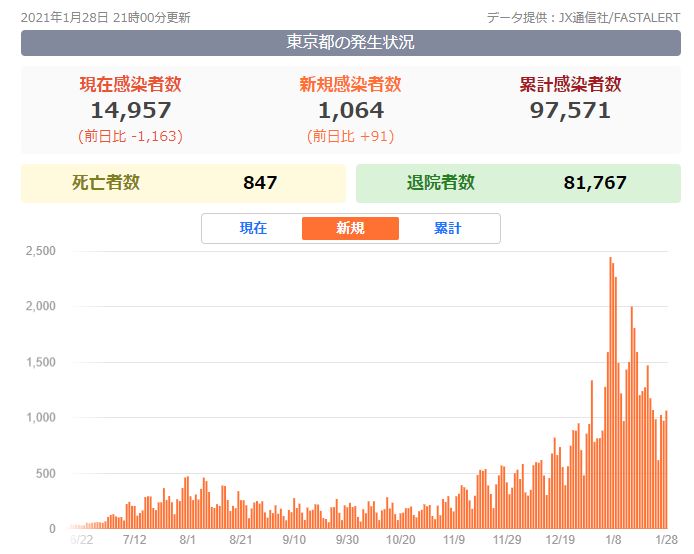Click the 12/19 x-axis date label
Viewport: 694px width, 554px height.
[560, 540]
